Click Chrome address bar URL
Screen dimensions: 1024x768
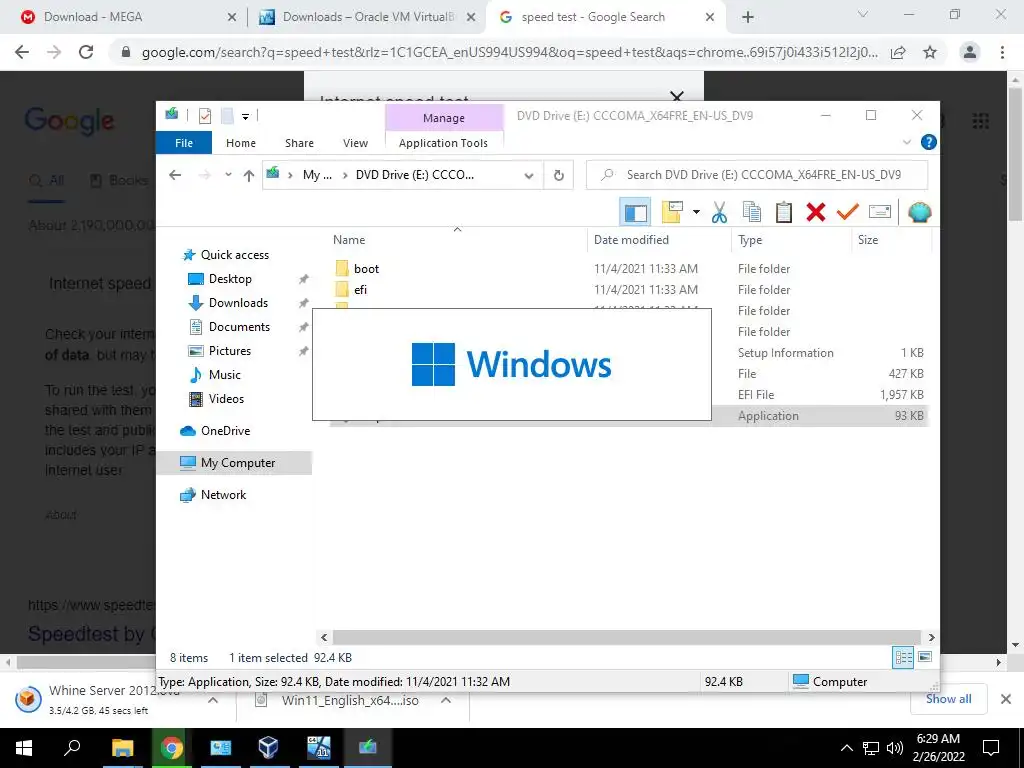(509, 52)
